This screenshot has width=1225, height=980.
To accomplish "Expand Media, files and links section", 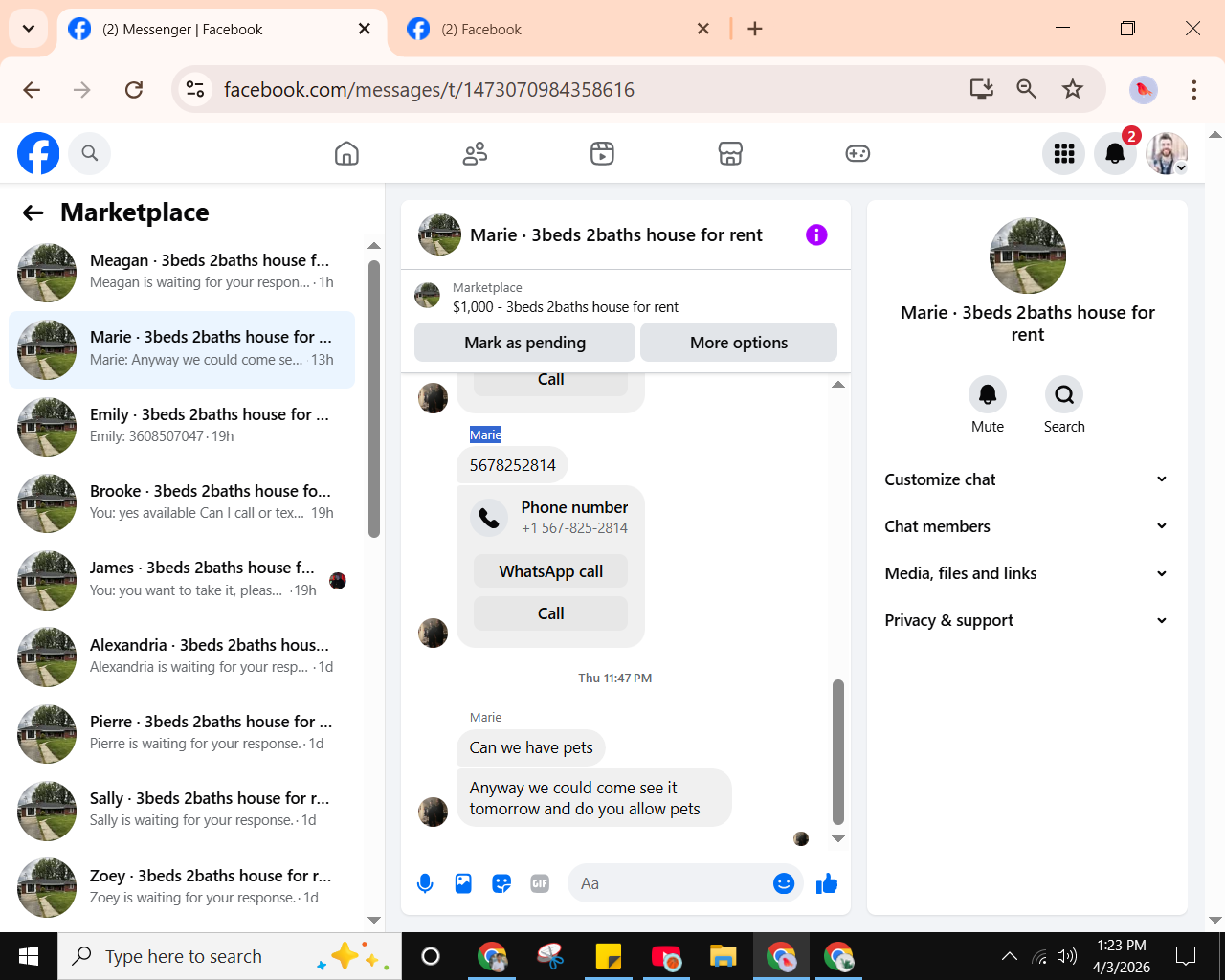I will [x=1027, y=573].
